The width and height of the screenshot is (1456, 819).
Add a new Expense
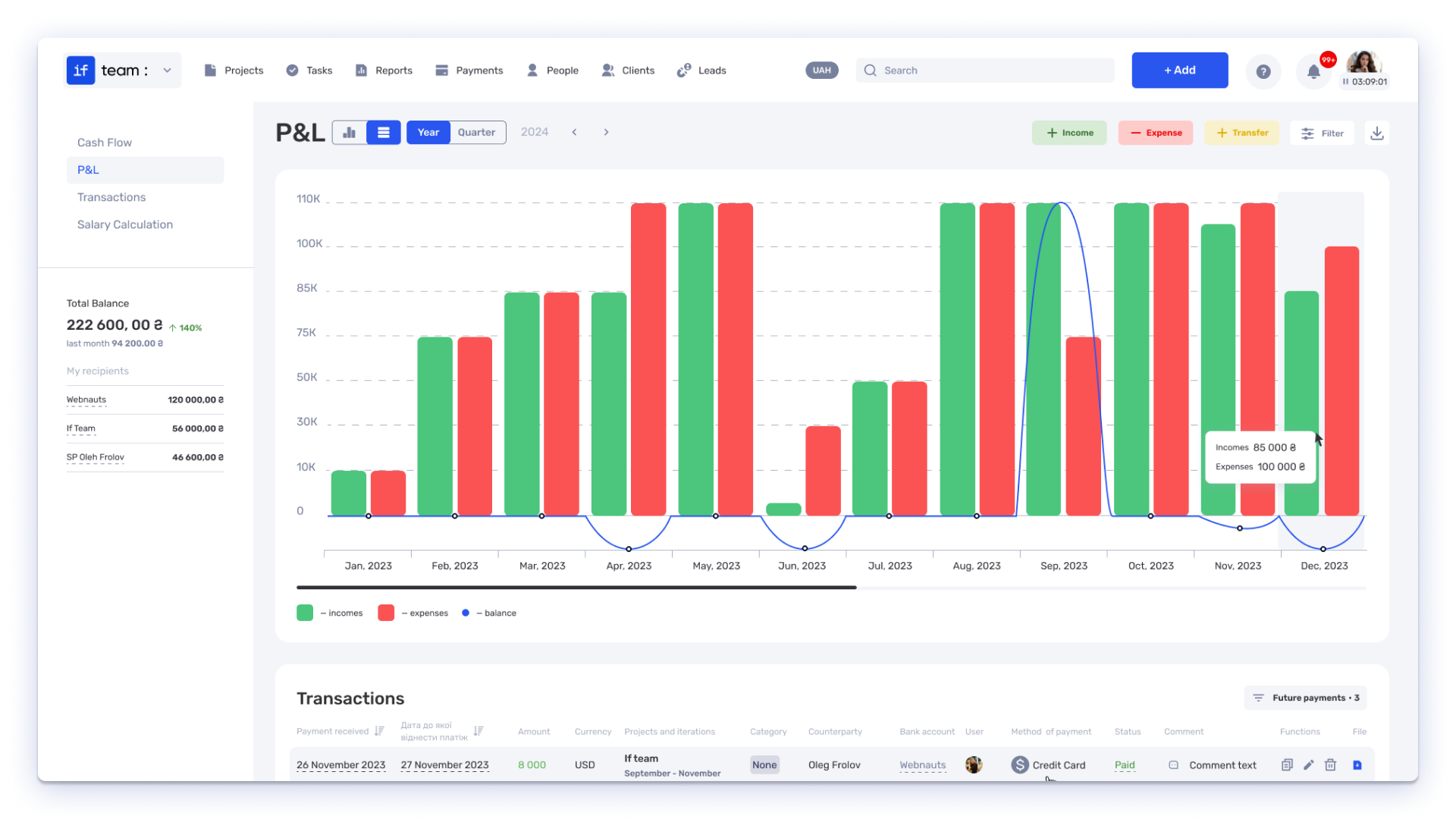pyautogui.click(x=1156, y=133)
